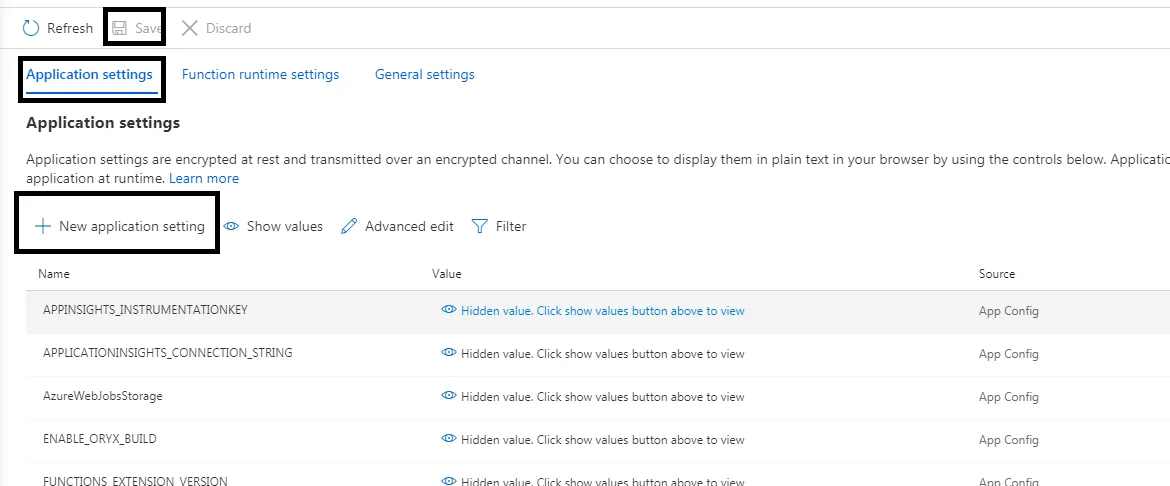The height and width of the screenshot is (486, 1170).
Task: Click the Refresh icon
Action: pos(31,28)
